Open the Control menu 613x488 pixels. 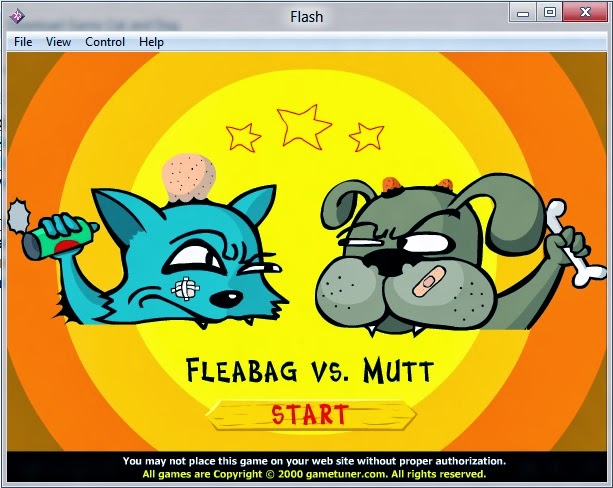point(105,42)
